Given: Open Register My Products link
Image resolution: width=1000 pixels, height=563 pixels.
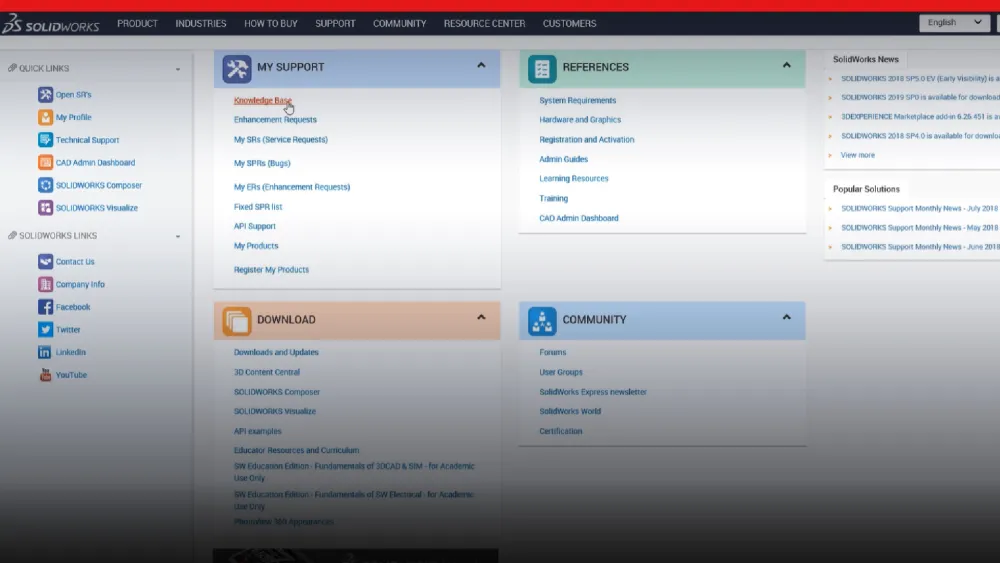Looking at the screenshot, I should [x=271, y=270].
